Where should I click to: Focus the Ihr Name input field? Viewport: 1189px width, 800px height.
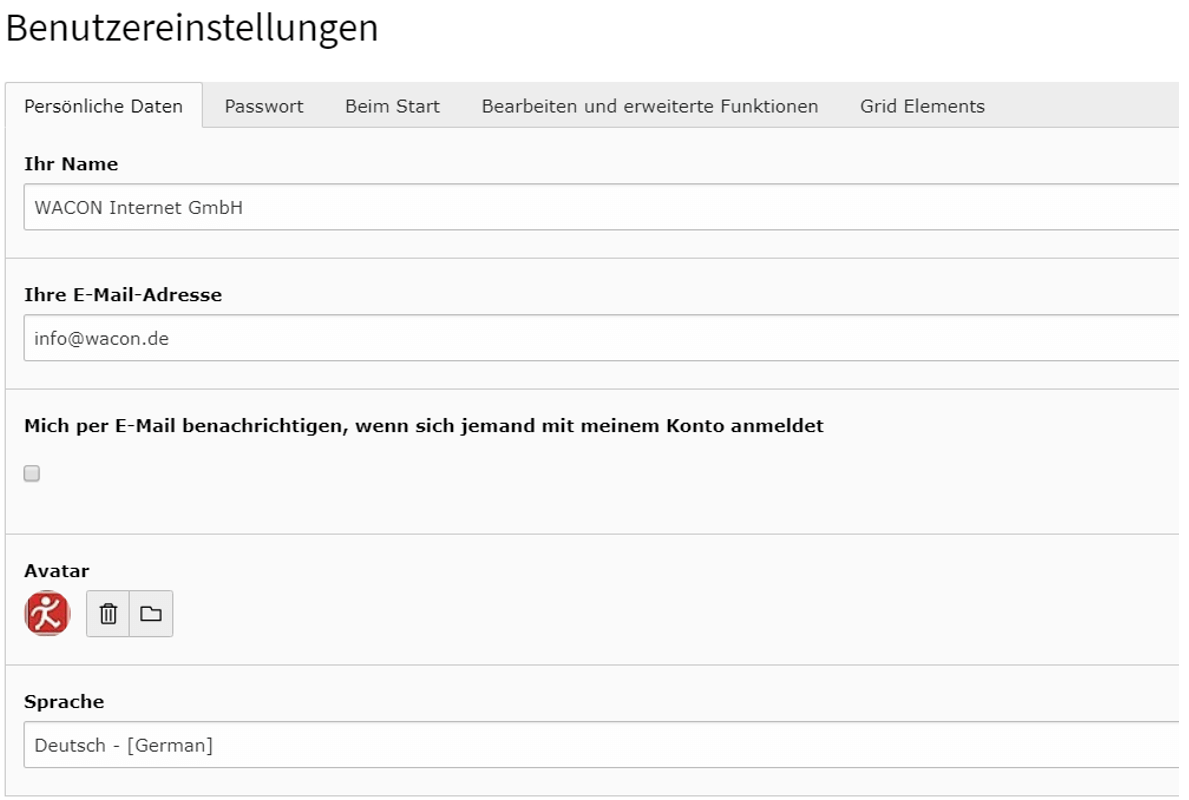[x=600, y=207]
